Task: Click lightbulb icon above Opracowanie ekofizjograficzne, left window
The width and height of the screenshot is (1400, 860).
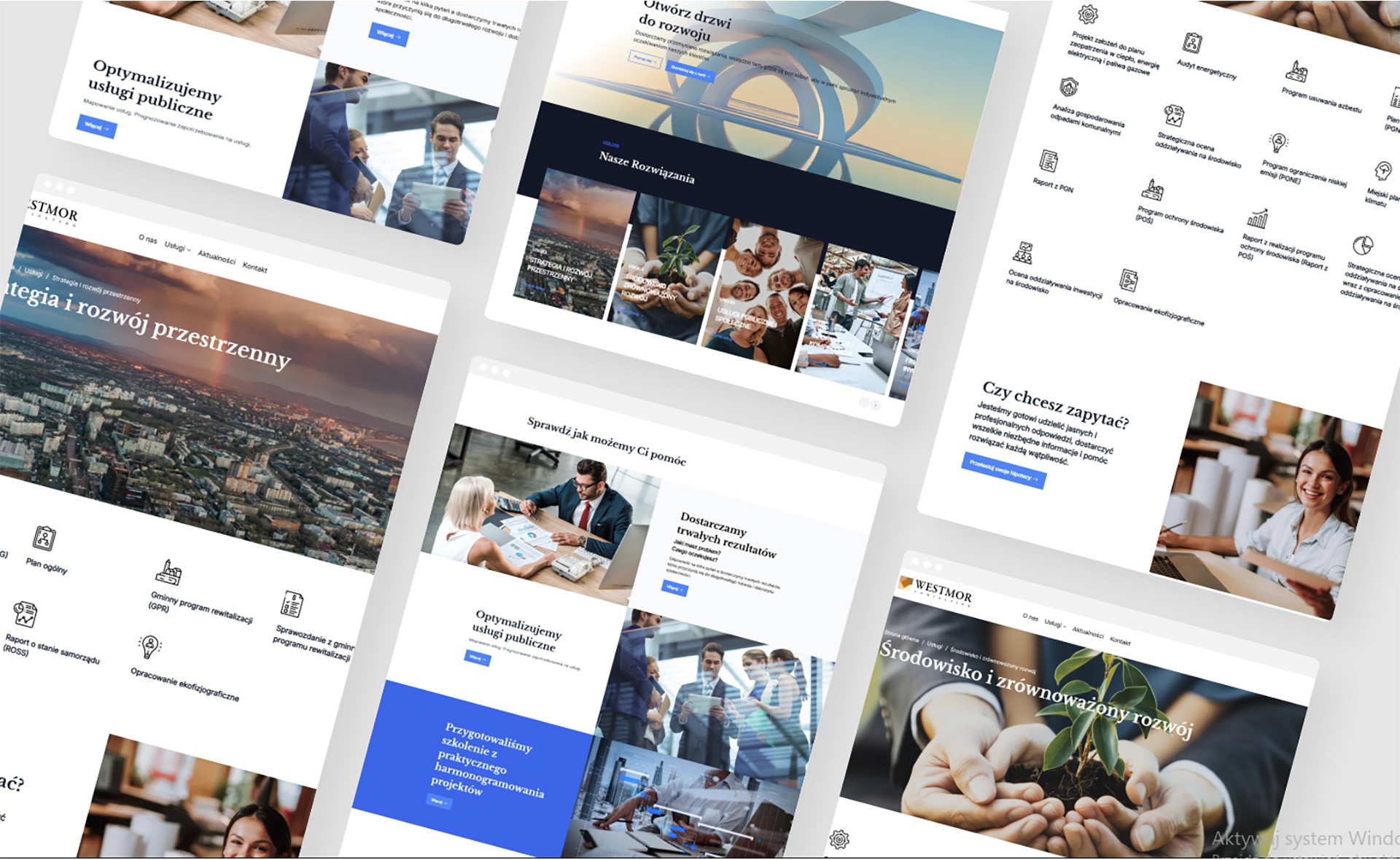Action: coord(149,646)
